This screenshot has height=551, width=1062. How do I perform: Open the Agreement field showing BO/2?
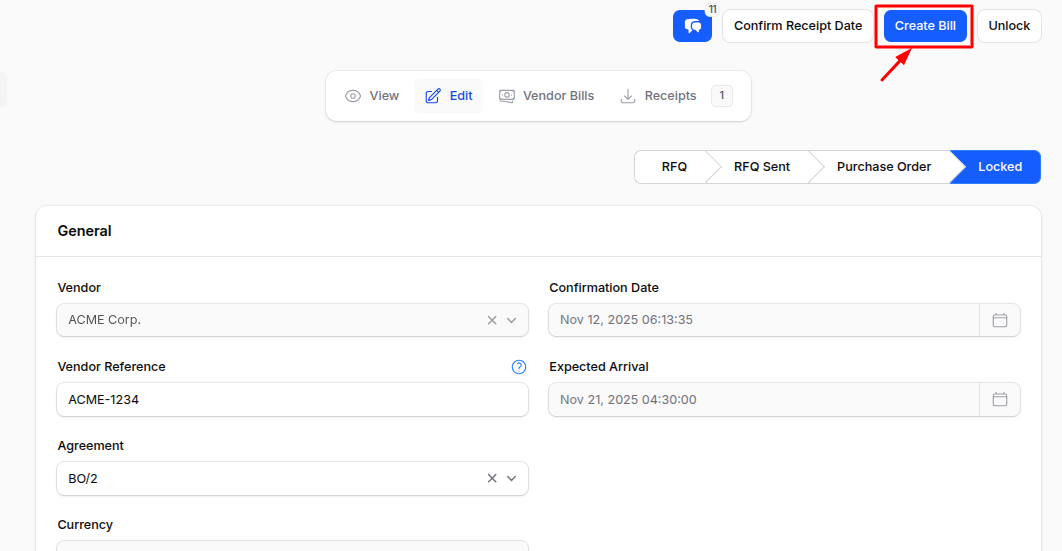tap(293, 479)
